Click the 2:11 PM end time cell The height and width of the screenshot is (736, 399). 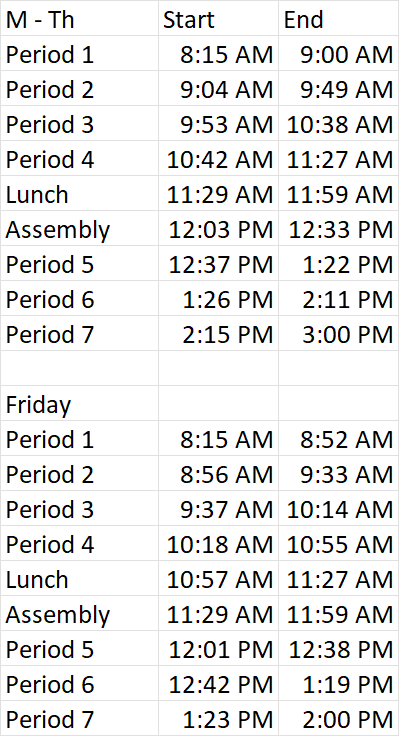point(338,298)
